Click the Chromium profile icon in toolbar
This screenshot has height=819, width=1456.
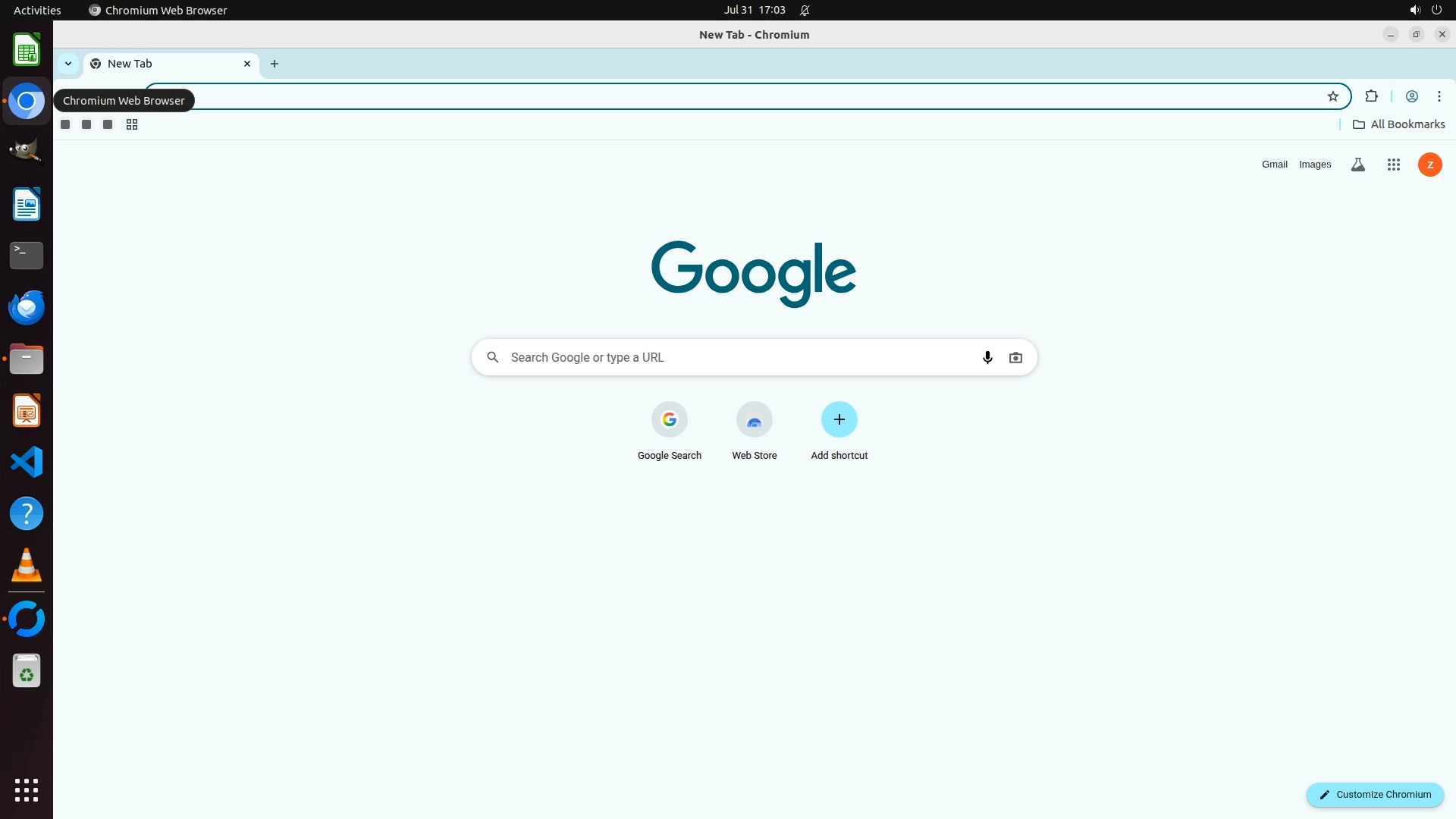coord(1412,96)
